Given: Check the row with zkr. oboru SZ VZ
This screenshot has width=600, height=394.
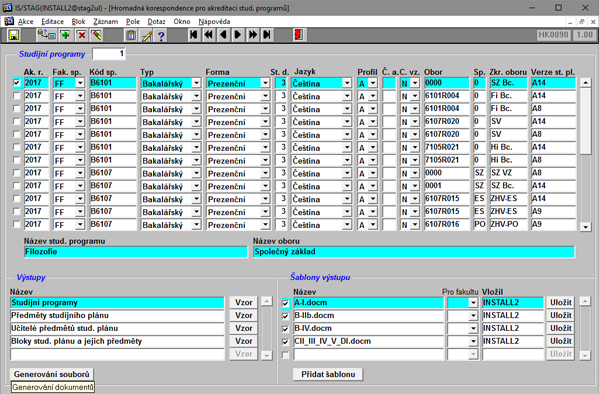Looking at the screenshot, I should [x=16, y=173].
